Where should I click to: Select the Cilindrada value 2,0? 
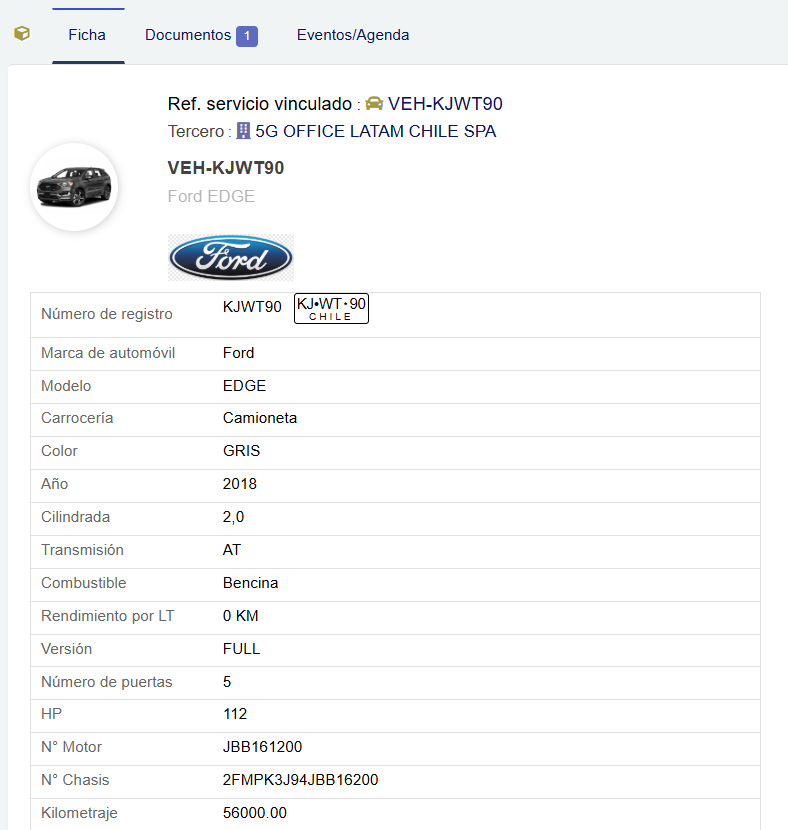pos(233,517)
